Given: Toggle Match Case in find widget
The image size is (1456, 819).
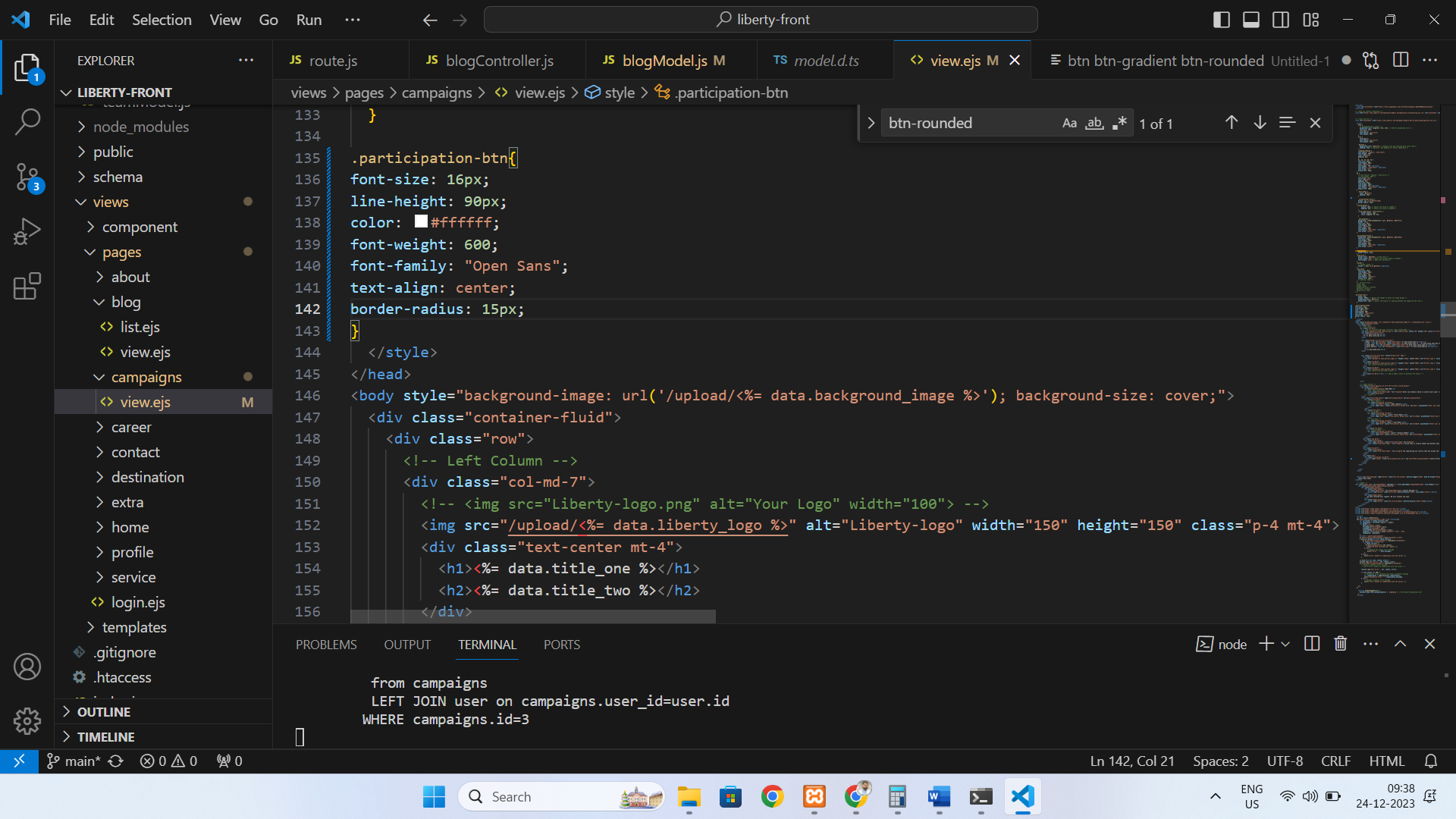Looking at the screenshot, I should tap(1069, 123).
